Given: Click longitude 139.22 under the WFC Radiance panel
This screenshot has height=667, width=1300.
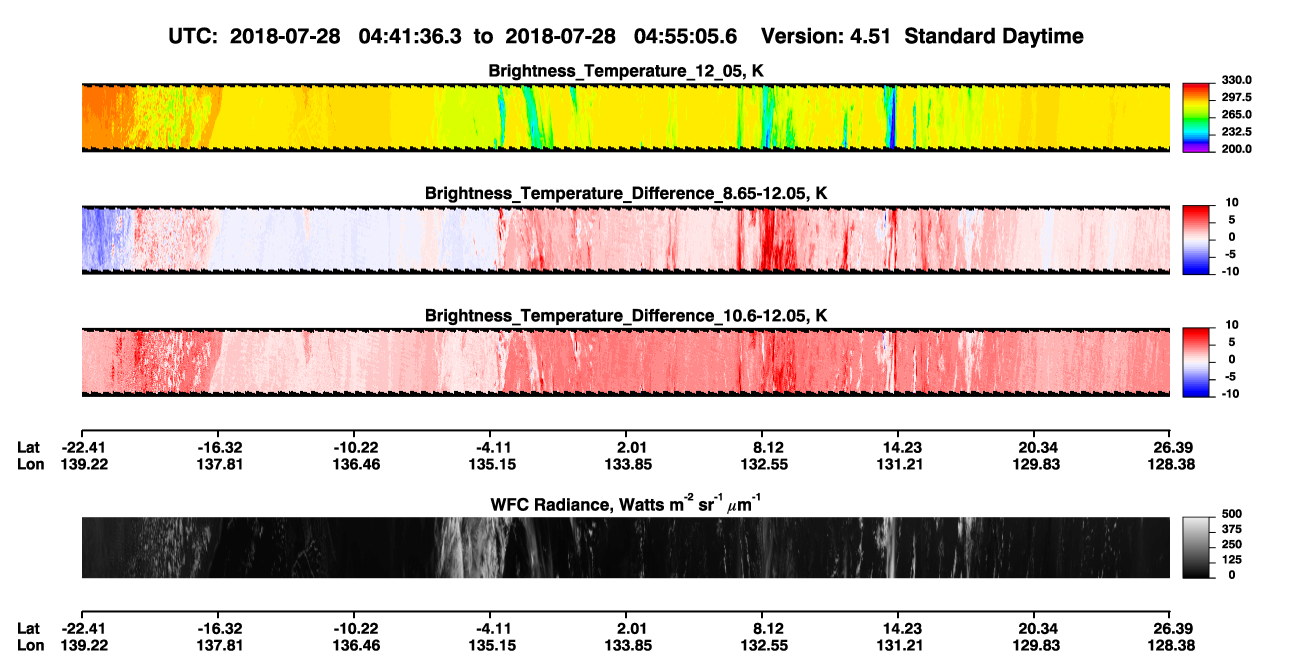Looking at the screenshot, I should click(82, 644).
